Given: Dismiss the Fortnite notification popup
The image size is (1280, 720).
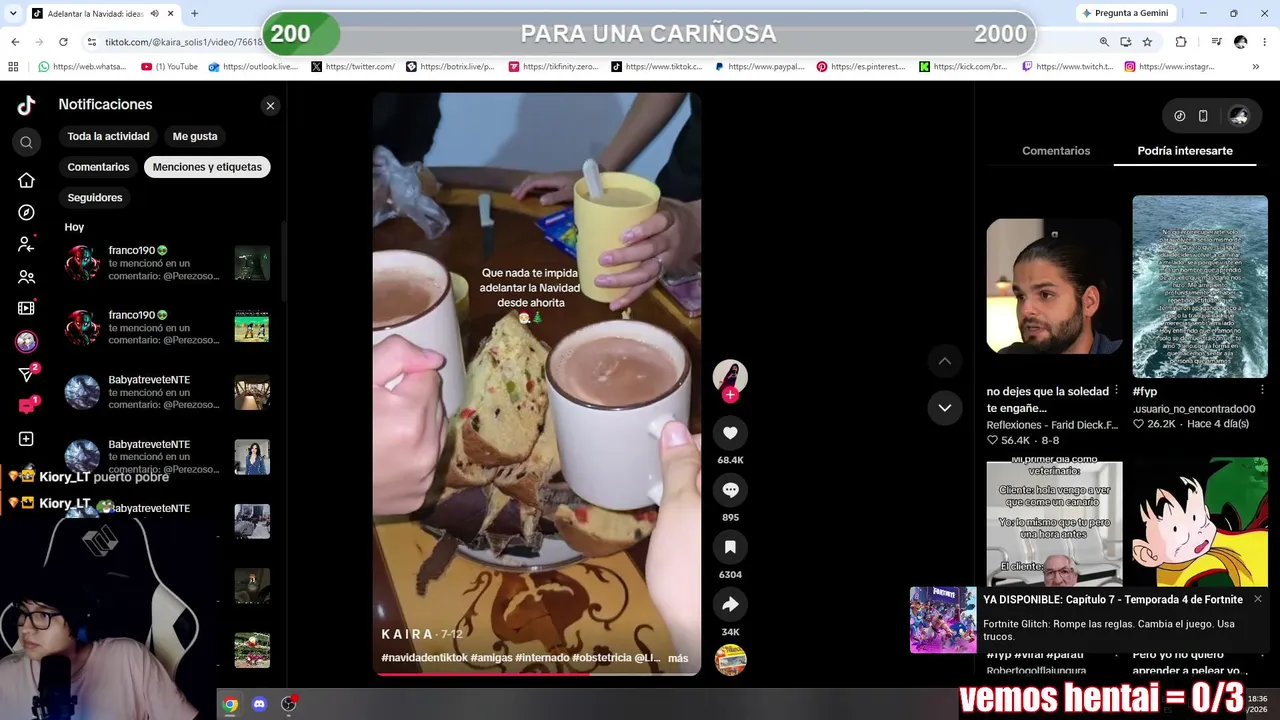Looking at the screenshot, I should pos(1258,599).
